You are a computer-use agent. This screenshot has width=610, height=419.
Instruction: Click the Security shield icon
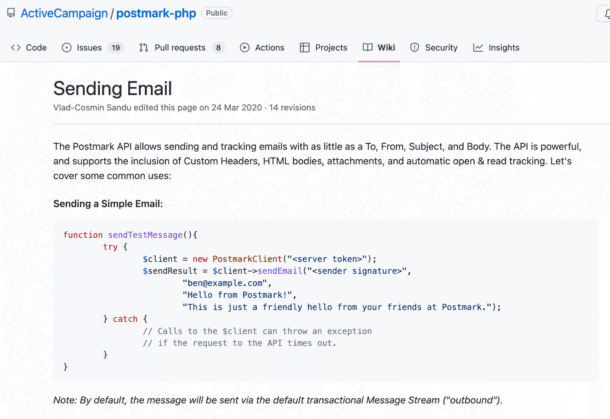(415, 47)
